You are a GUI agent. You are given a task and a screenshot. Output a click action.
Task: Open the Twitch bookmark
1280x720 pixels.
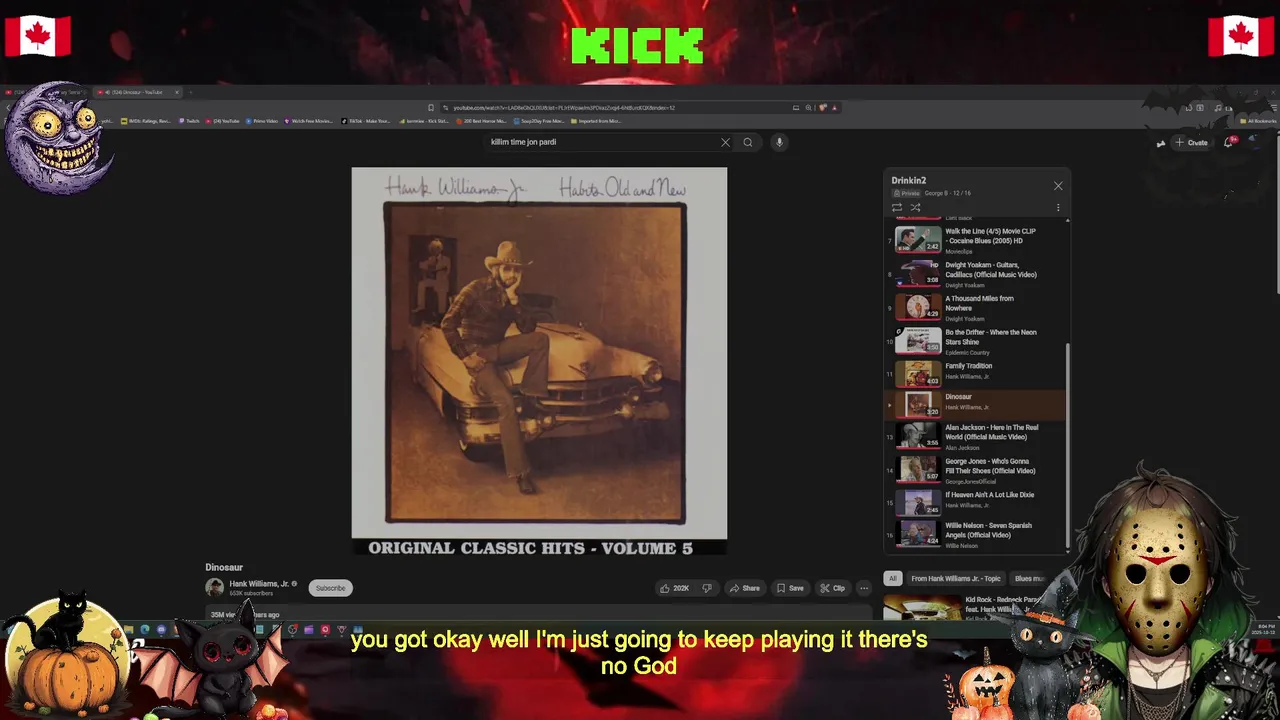(x=190, y=121)
